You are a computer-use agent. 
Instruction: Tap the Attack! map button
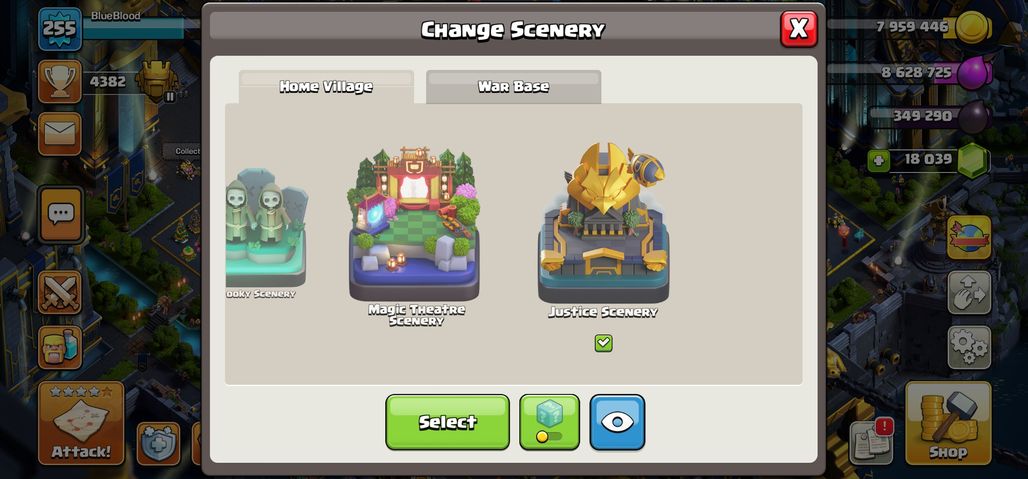click(81, 423)
